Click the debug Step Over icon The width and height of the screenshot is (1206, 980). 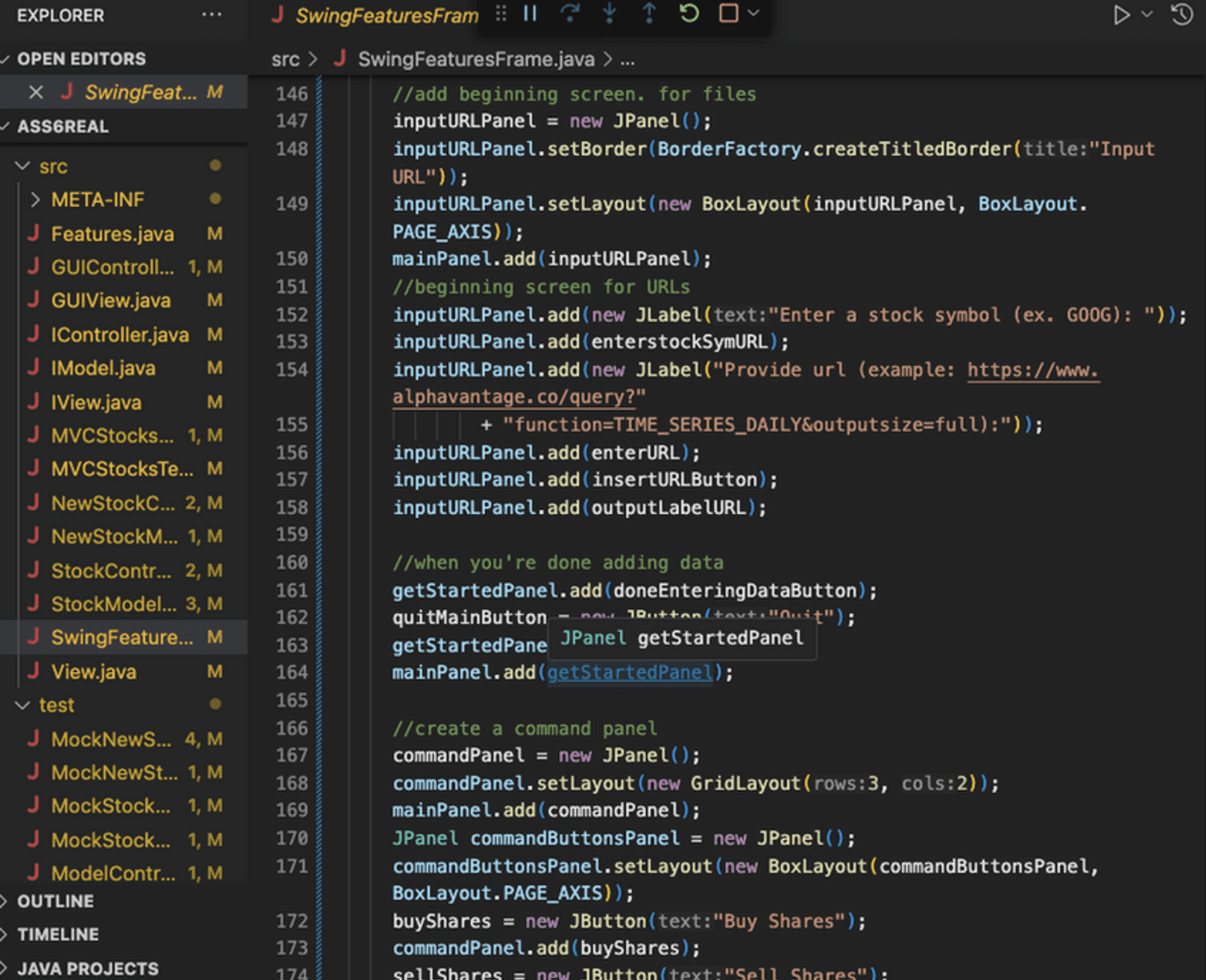[x=569, y=13]
